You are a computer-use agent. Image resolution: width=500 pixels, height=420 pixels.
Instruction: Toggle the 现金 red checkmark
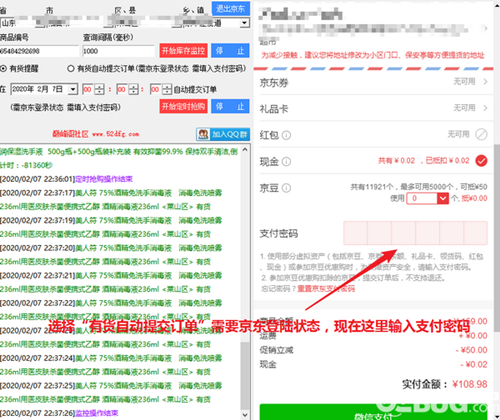(481, 161)
